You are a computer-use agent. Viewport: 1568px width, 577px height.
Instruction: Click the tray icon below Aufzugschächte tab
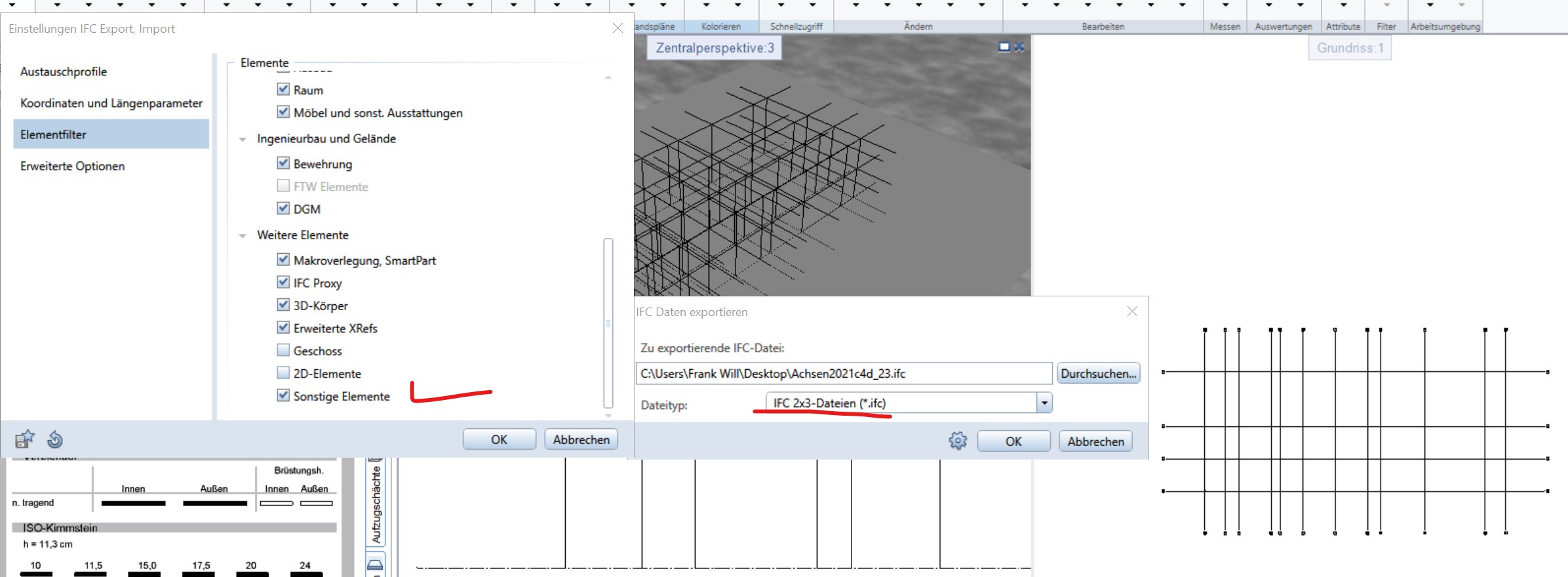376,565
